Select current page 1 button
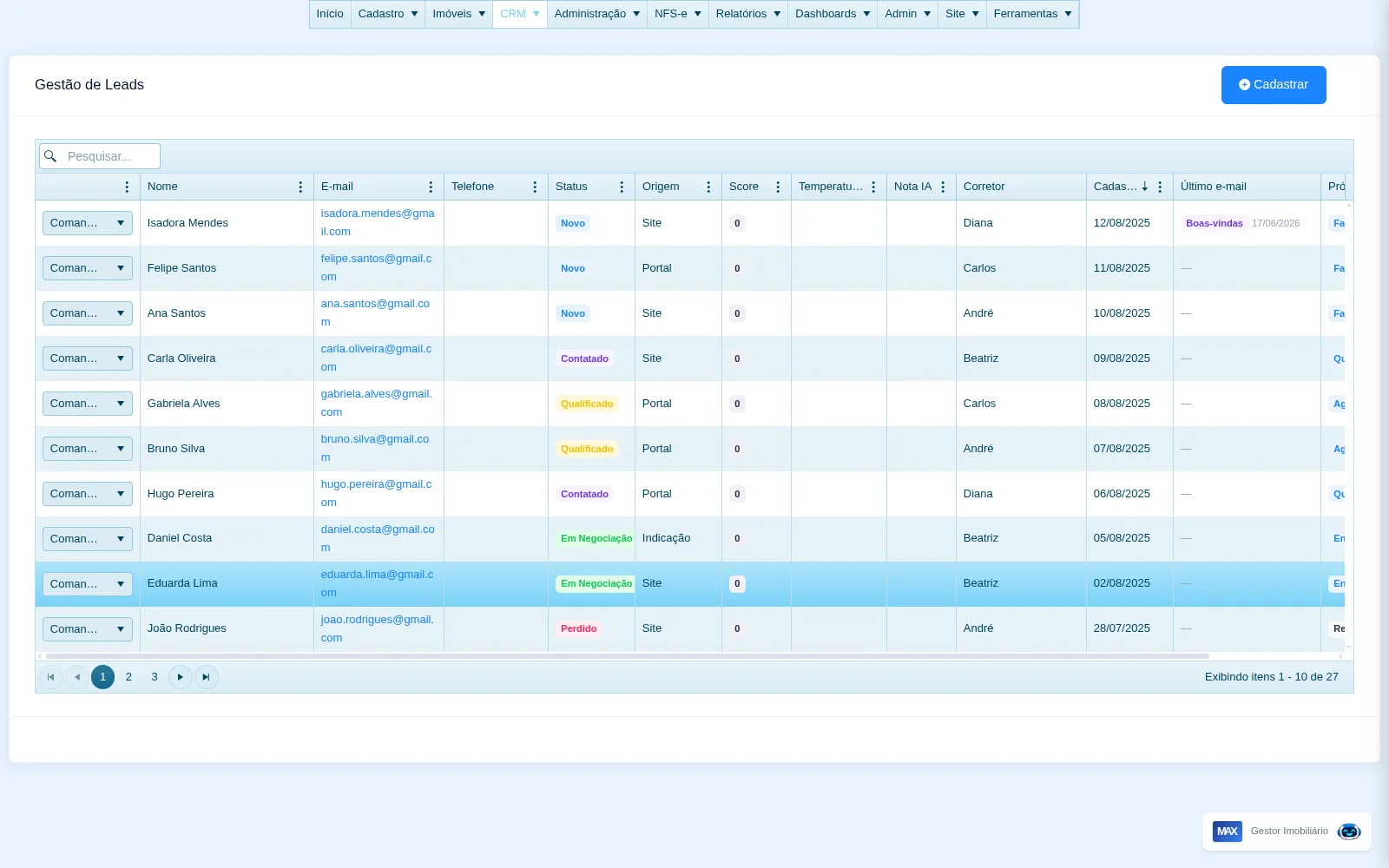Image resolution: width=1389 pixels, height=868 pixels. (x=102, y=677)
